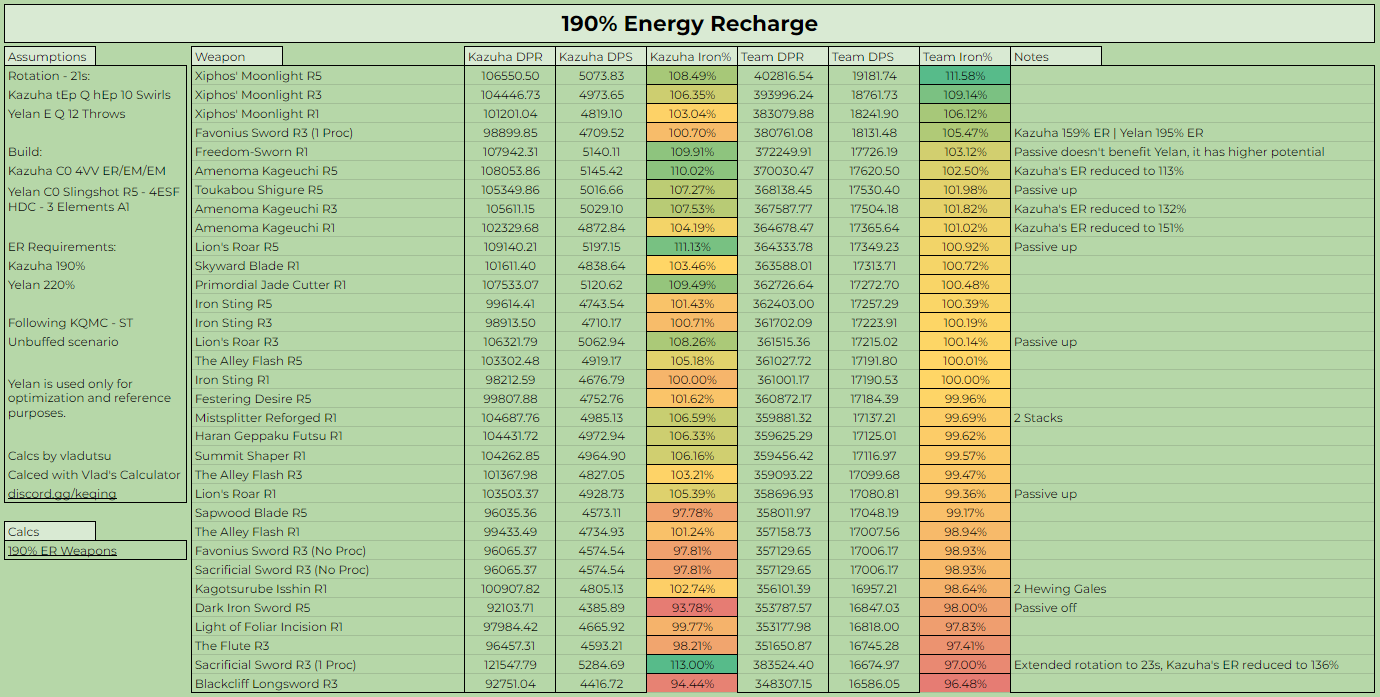Click the red 93.78% Kazuha Iron% cell
The image size is (1380, 697).
pyautogui.click(x=691, y=608)
